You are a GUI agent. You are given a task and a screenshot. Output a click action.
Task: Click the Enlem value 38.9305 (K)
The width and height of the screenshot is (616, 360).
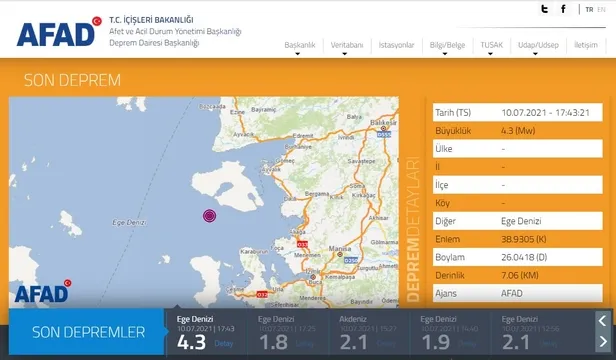tap(524, 239)
